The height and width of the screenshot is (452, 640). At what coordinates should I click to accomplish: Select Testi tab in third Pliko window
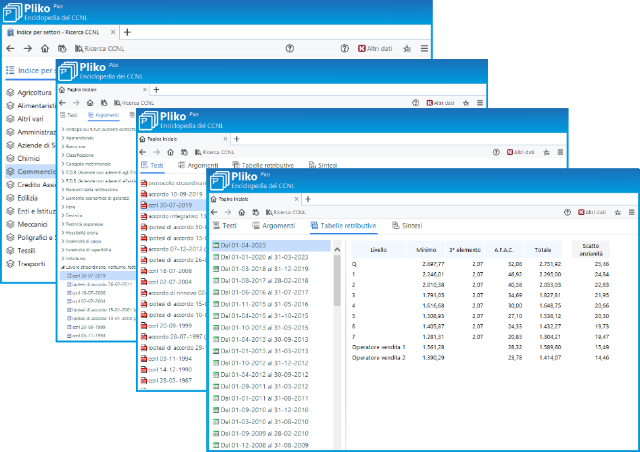tap(152, 165)
